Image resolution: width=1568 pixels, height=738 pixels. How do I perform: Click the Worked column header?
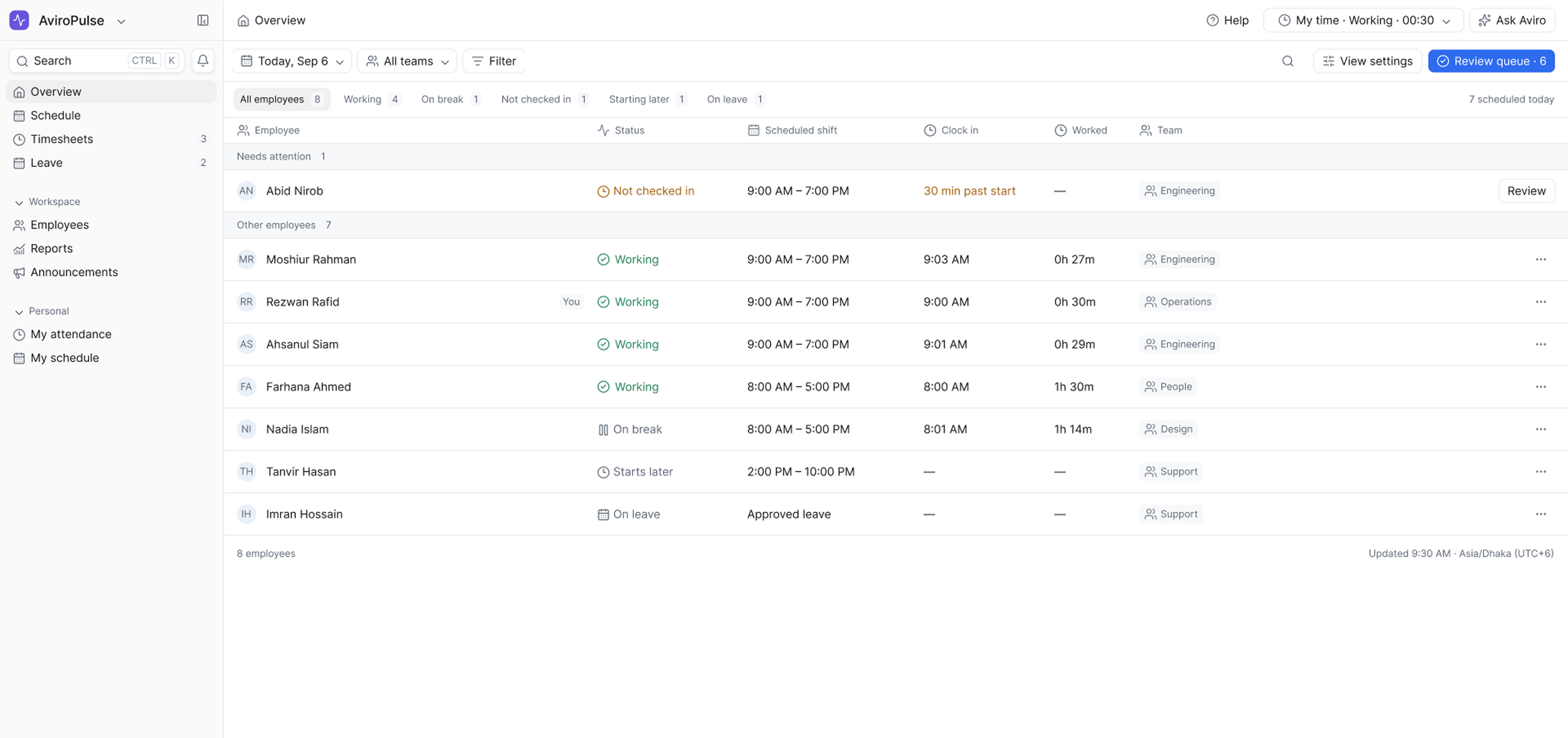click(1080, 130)
